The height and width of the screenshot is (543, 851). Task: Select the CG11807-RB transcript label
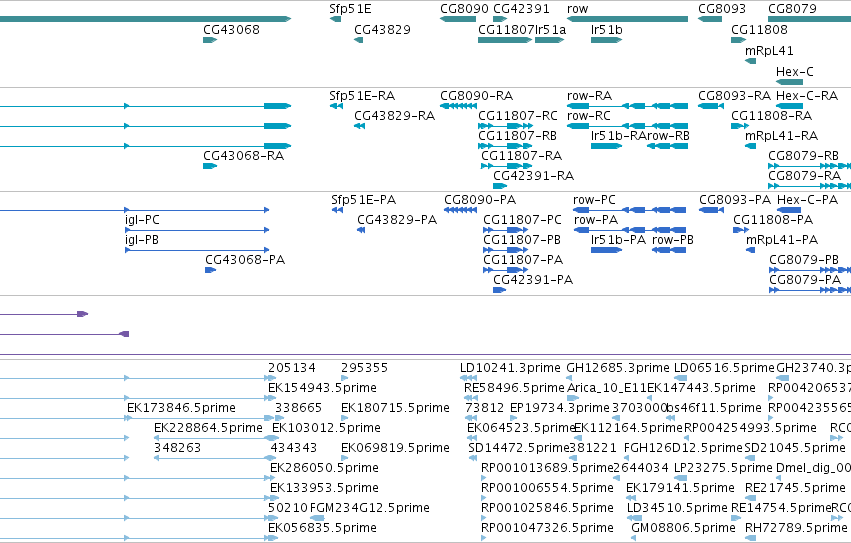tap(517, 136)
